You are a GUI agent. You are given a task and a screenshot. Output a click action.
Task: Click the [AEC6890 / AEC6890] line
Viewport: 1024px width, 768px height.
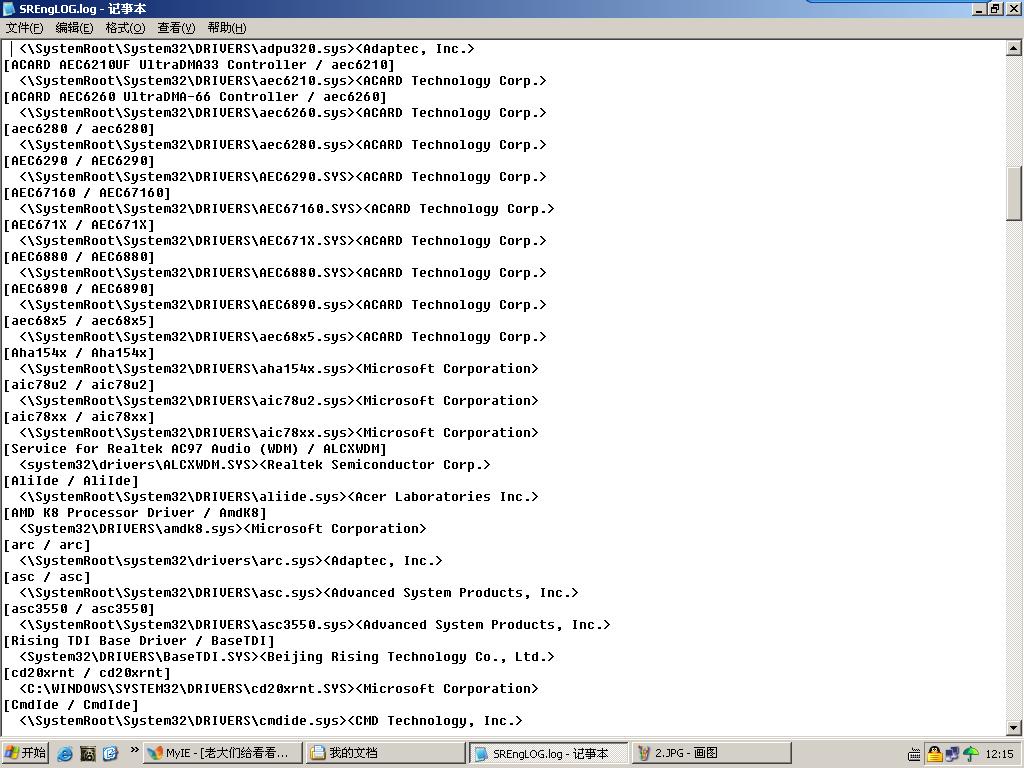click(x=79, y=289)
